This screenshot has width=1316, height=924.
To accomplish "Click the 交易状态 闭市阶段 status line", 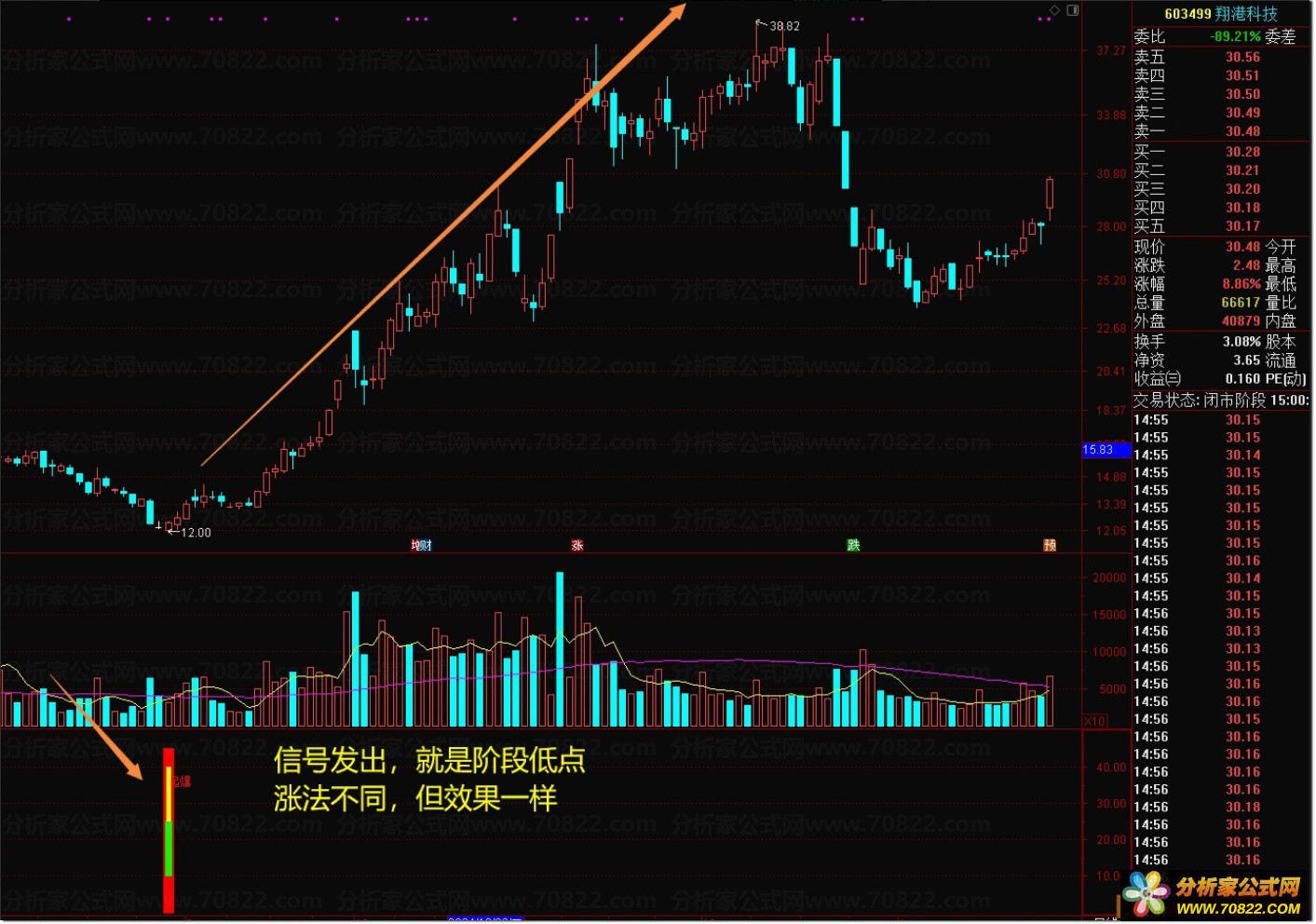I will [1221, 401].
